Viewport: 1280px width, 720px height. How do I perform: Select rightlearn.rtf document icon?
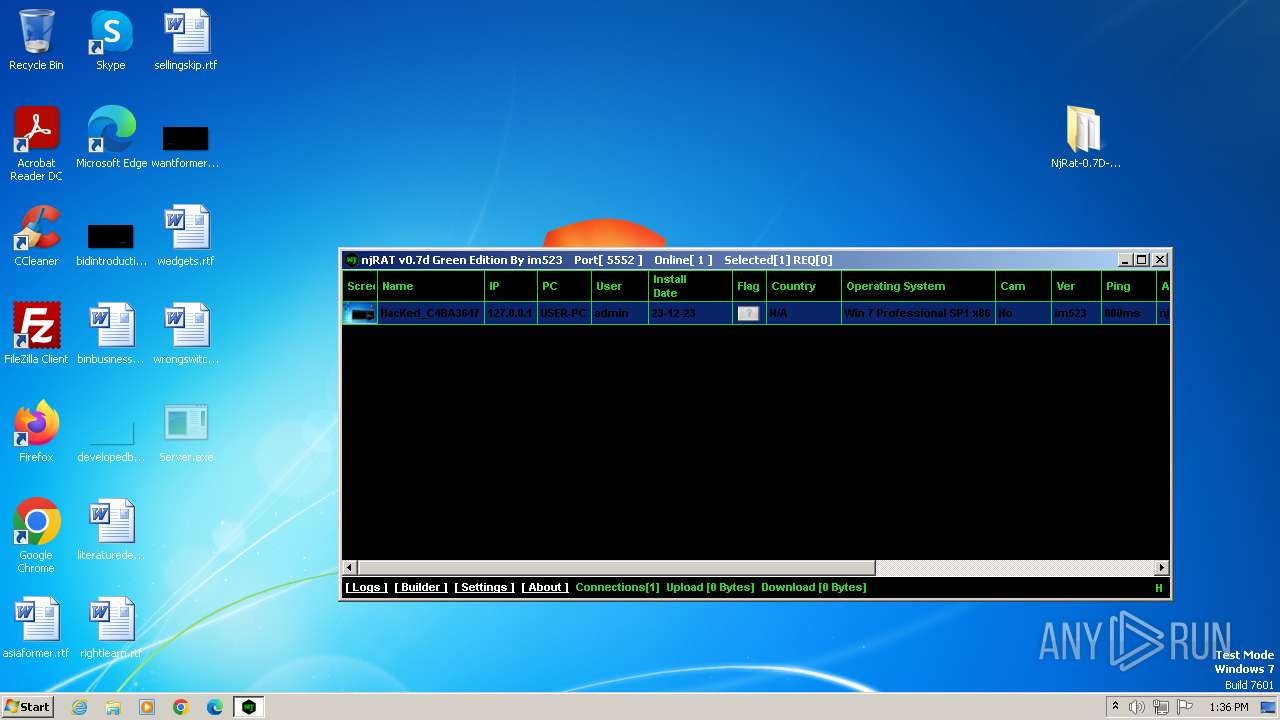pos(111,628)
